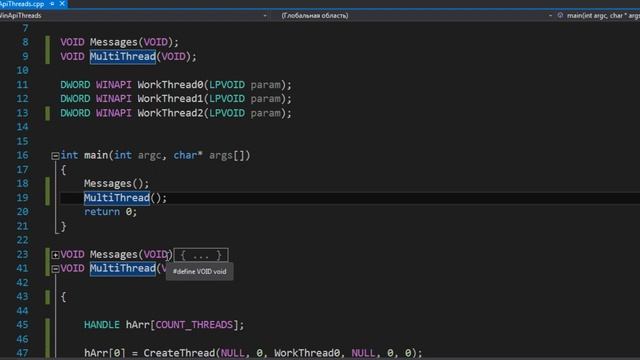
Task: Click the Messages() call on line 18
Action: (117, 184)
